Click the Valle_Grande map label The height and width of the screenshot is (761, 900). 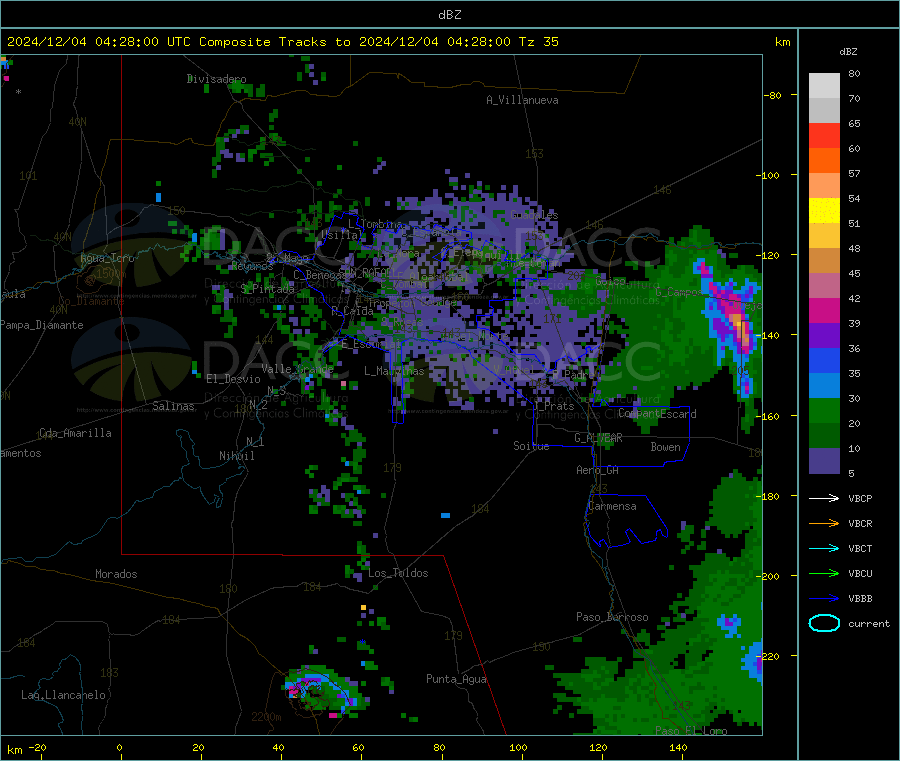click(297, 369)
